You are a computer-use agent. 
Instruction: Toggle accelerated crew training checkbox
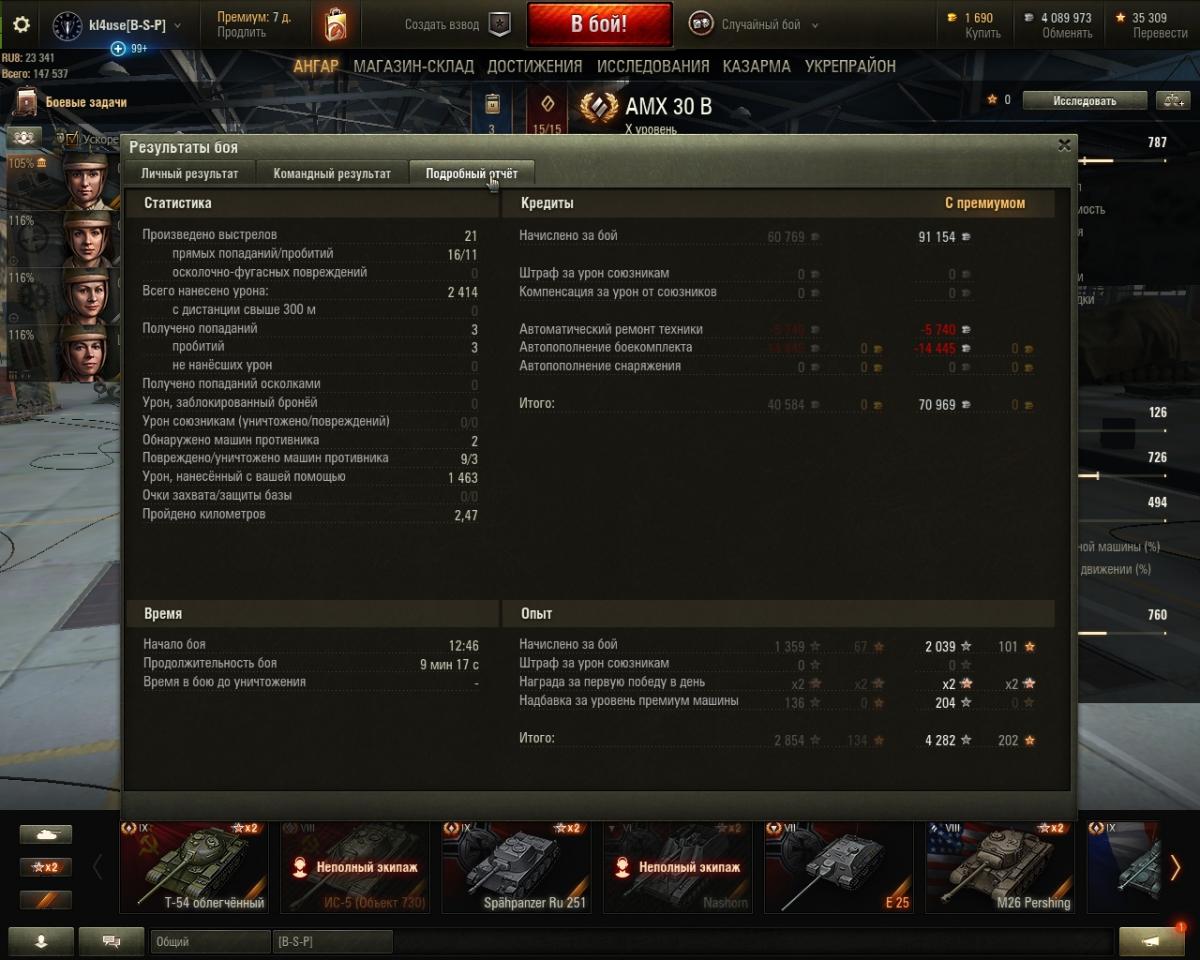[x=72, y=138]
